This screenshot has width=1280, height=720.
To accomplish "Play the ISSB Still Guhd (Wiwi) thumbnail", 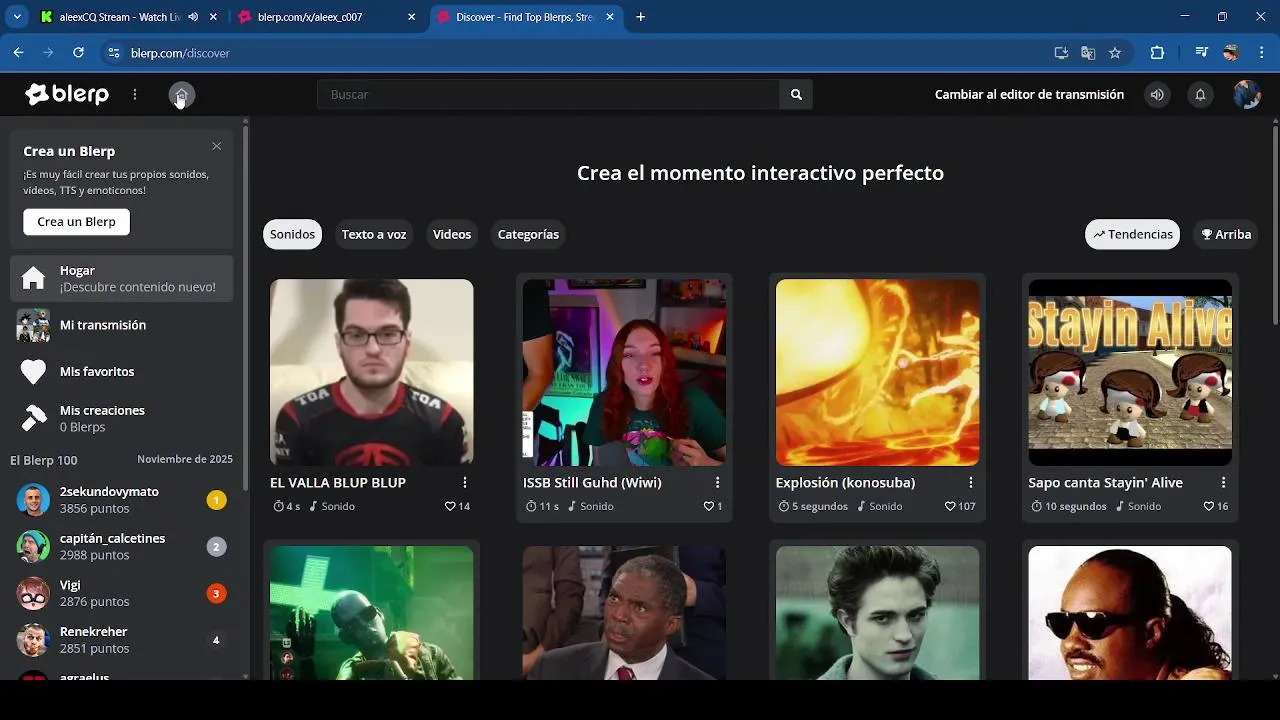I will (625, 372).
